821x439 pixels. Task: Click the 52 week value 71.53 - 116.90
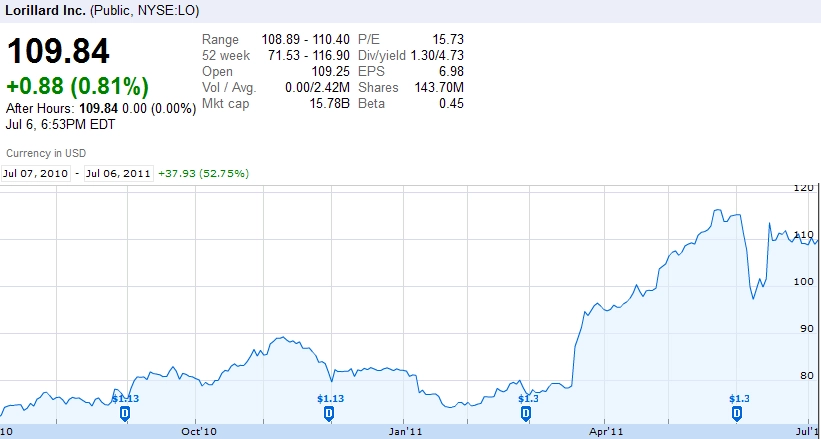click(x=309, y=56)
